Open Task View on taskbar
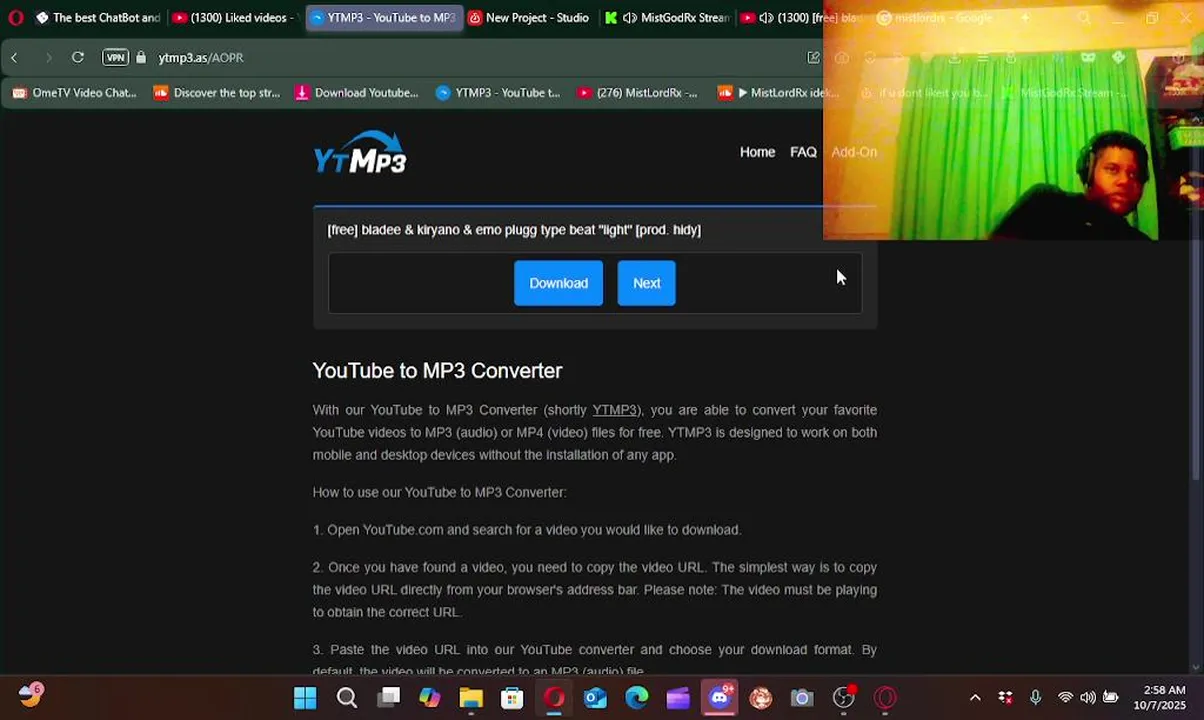The image size is (1204, 720). click(388, 698)
